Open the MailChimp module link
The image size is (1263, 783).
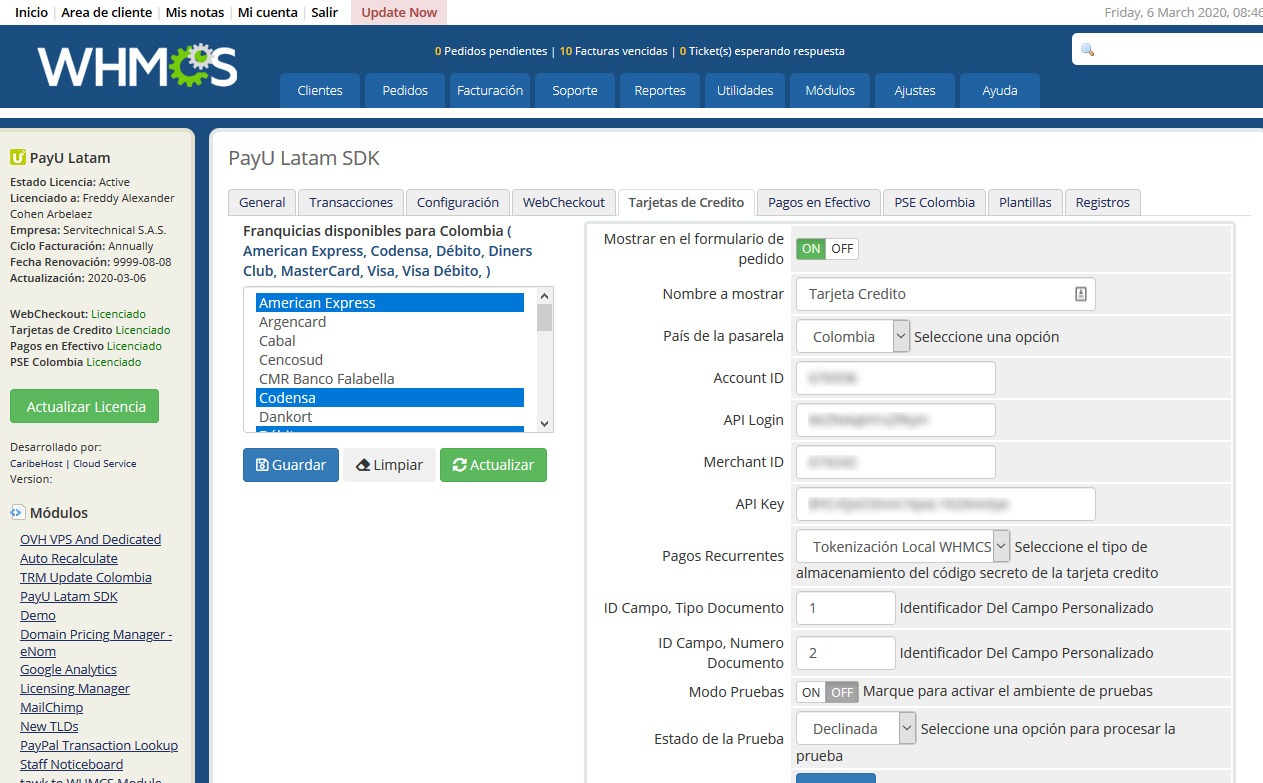click(x=52, y=707)
